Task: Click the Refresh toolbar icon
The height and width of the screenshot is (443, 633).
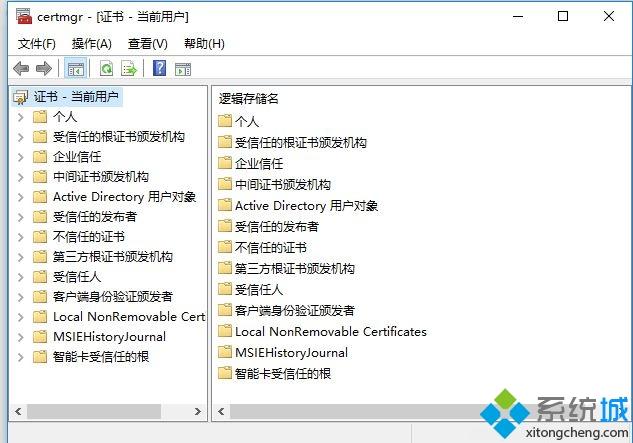Action: click(107, 69)
